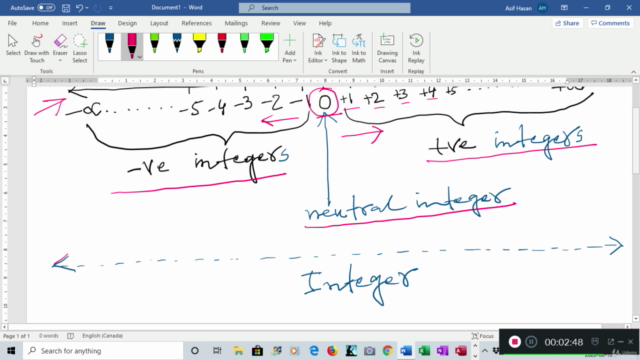Image resolution: width=640 pixels, height=360 pixels.
Task: Click the Page 1 of 1 indicator
Action: tap(16, 336)
